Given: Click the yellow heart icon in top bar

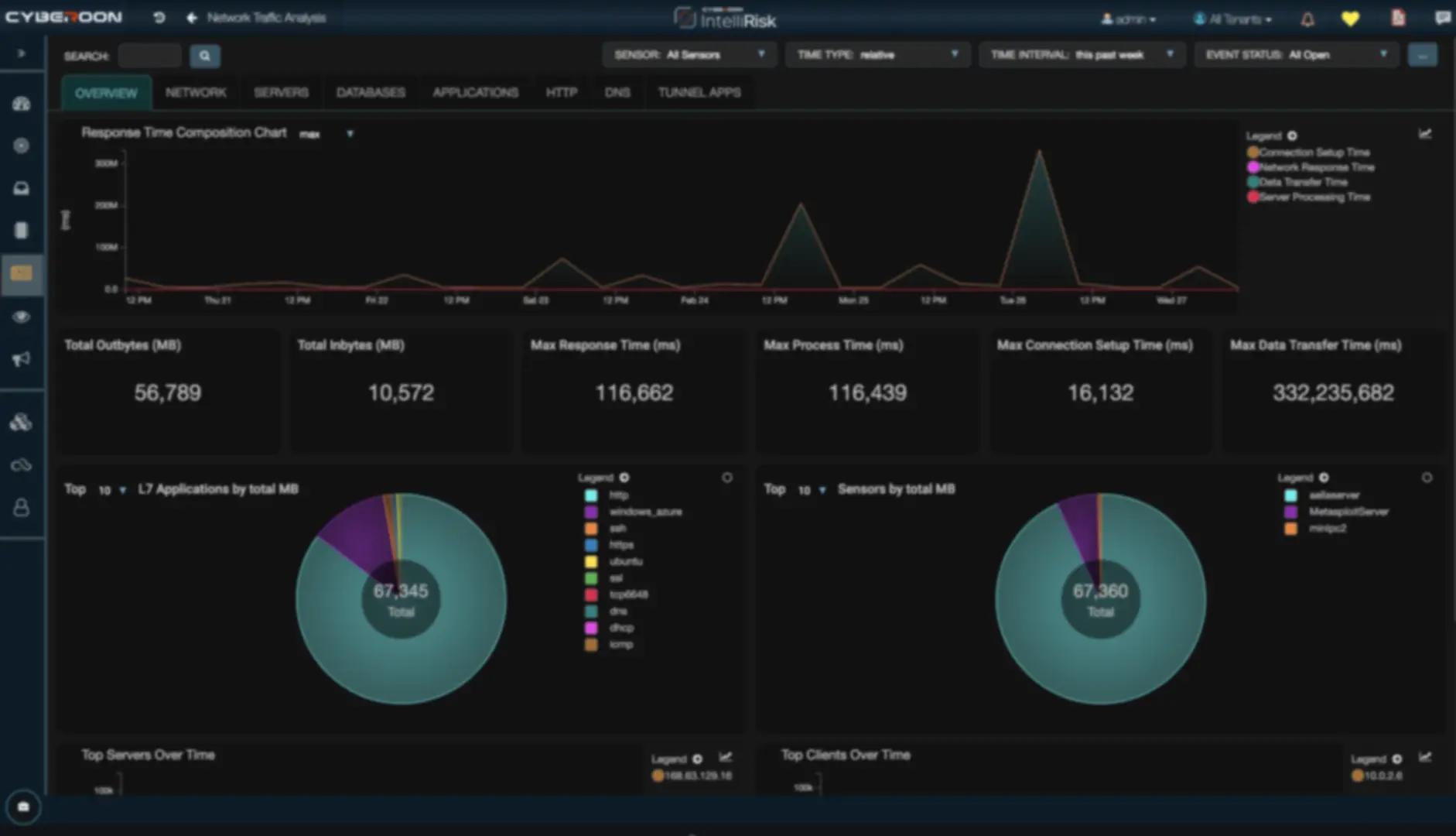Looking at the screenshot, I should pos(1351,19).
